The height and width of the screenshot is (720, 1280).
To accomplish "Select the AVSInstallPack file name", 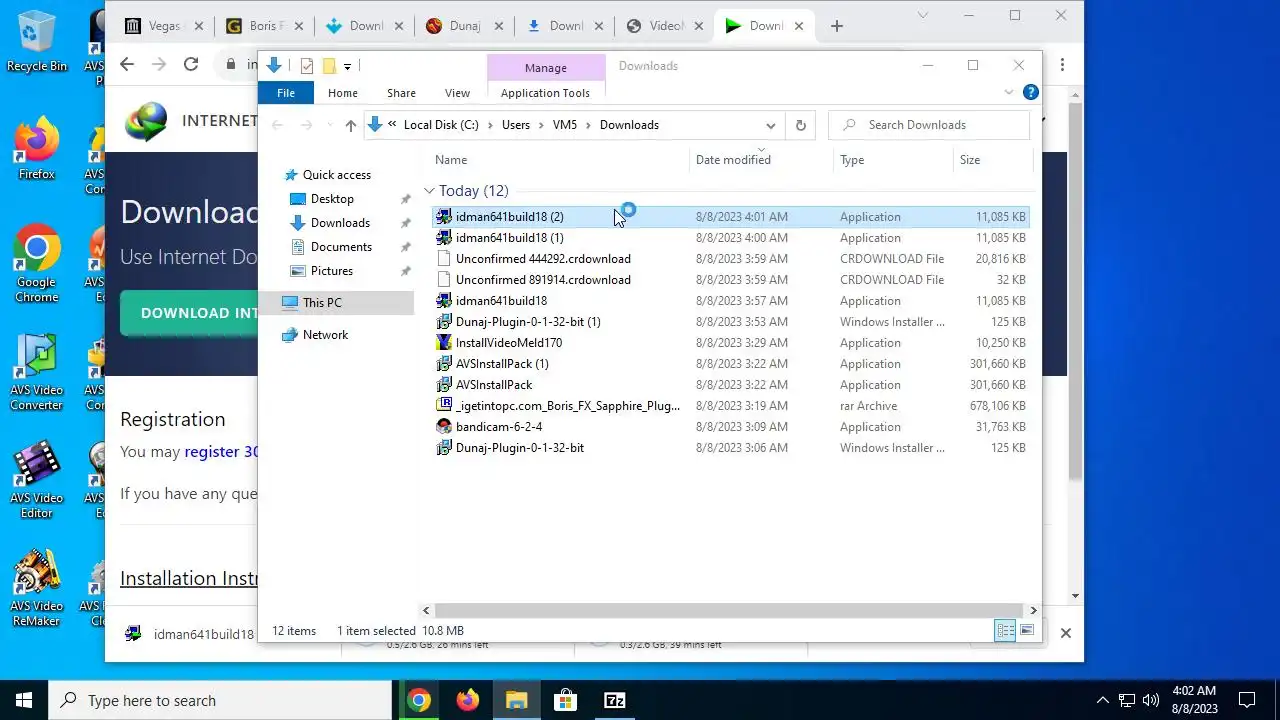I will point(494,385).
